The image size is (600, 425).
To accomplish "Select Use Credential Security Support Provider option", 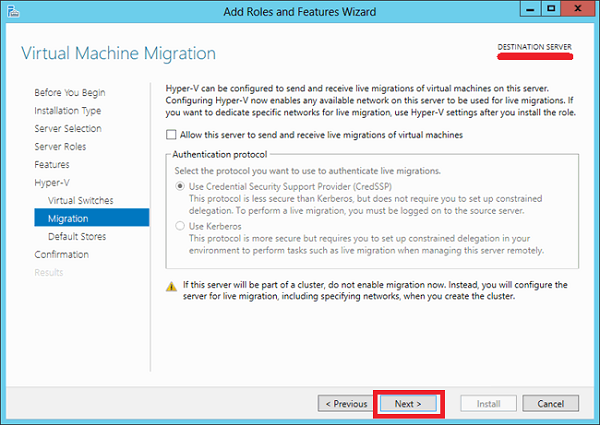I will pos(181,185).
